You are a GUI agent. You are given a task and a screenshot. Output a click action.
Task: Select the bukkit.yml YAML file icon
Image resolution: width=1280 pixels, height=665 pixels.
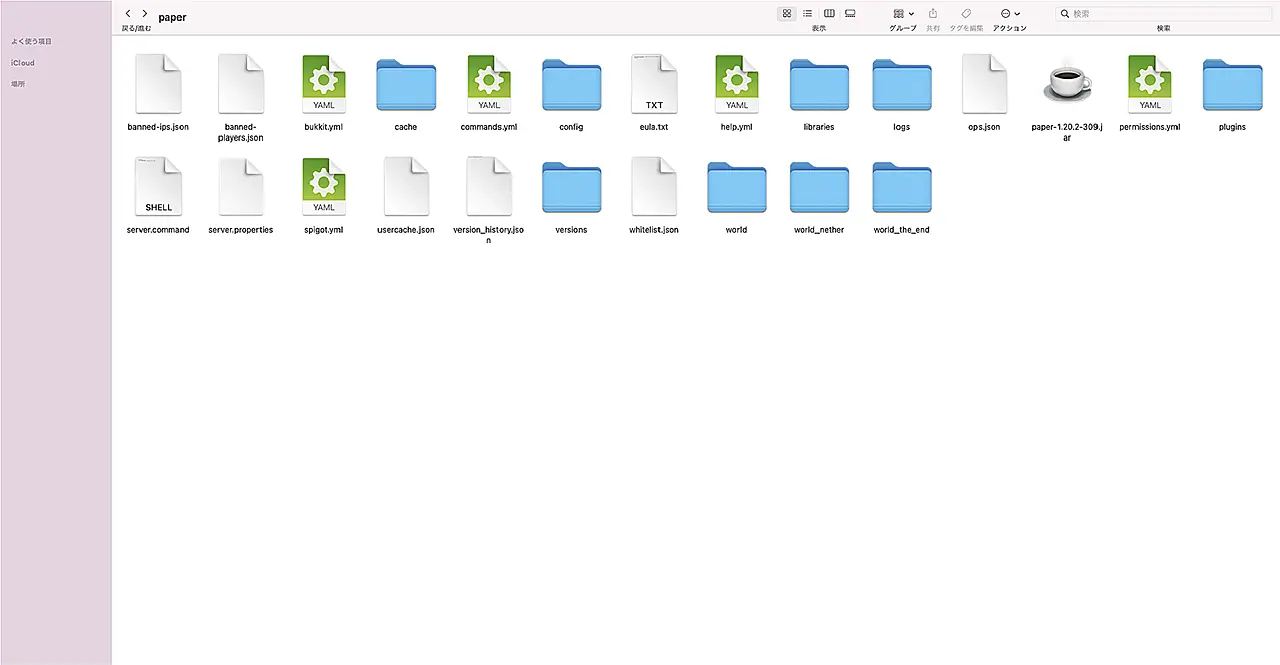click(x=323, y=84)
